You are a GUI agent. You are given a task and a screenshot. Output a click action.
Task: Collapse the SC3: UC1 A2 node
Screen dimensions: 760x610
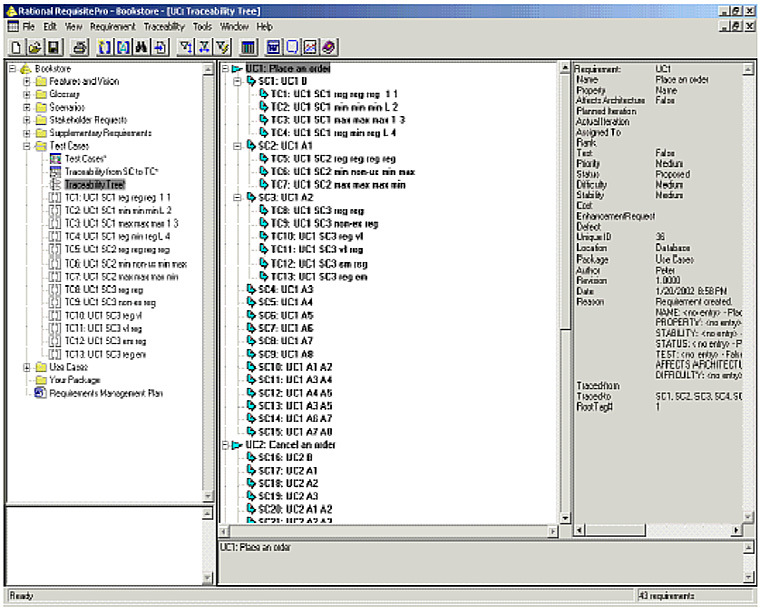point(238,198)
